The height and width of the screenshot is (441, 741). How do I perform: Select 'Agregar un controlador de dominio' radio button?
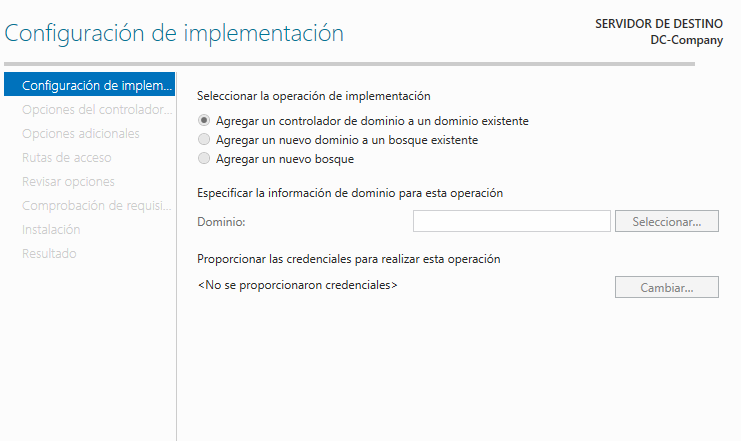coord(204,121)
